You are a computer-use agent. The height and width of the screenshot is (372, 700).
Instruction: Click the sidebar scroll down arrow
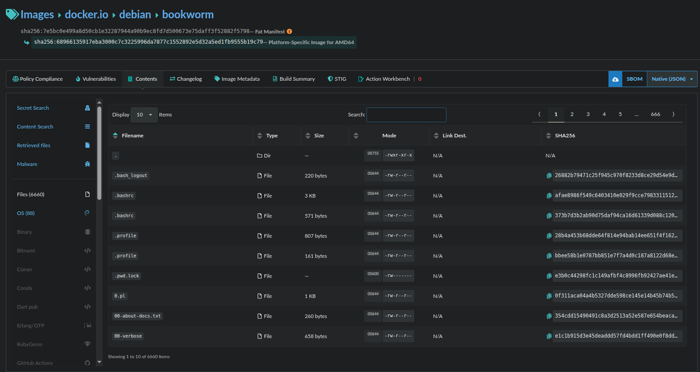tap(99, 362)
